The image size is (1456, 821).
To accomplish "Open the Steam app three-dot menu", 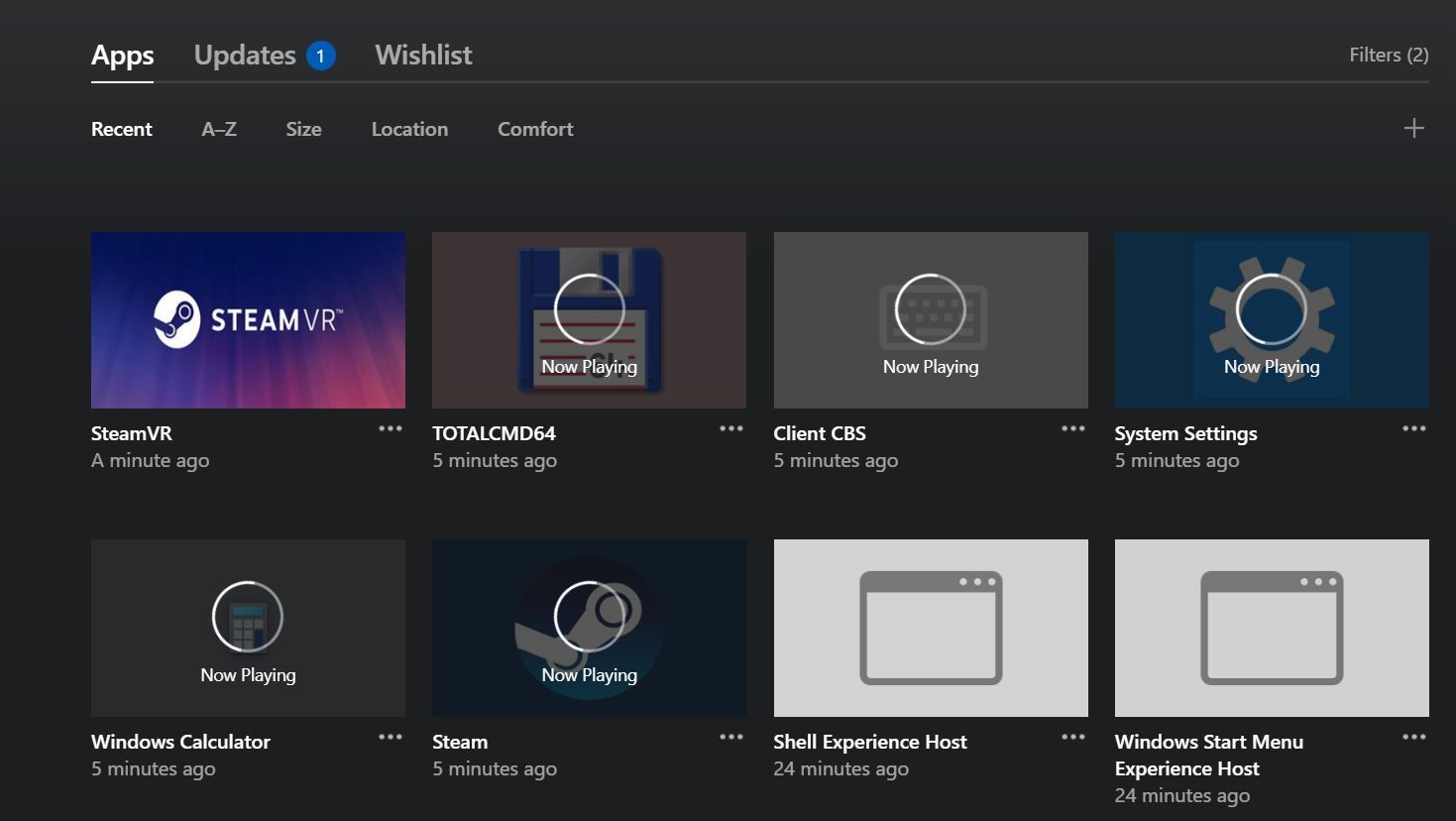I will point(731,738).
